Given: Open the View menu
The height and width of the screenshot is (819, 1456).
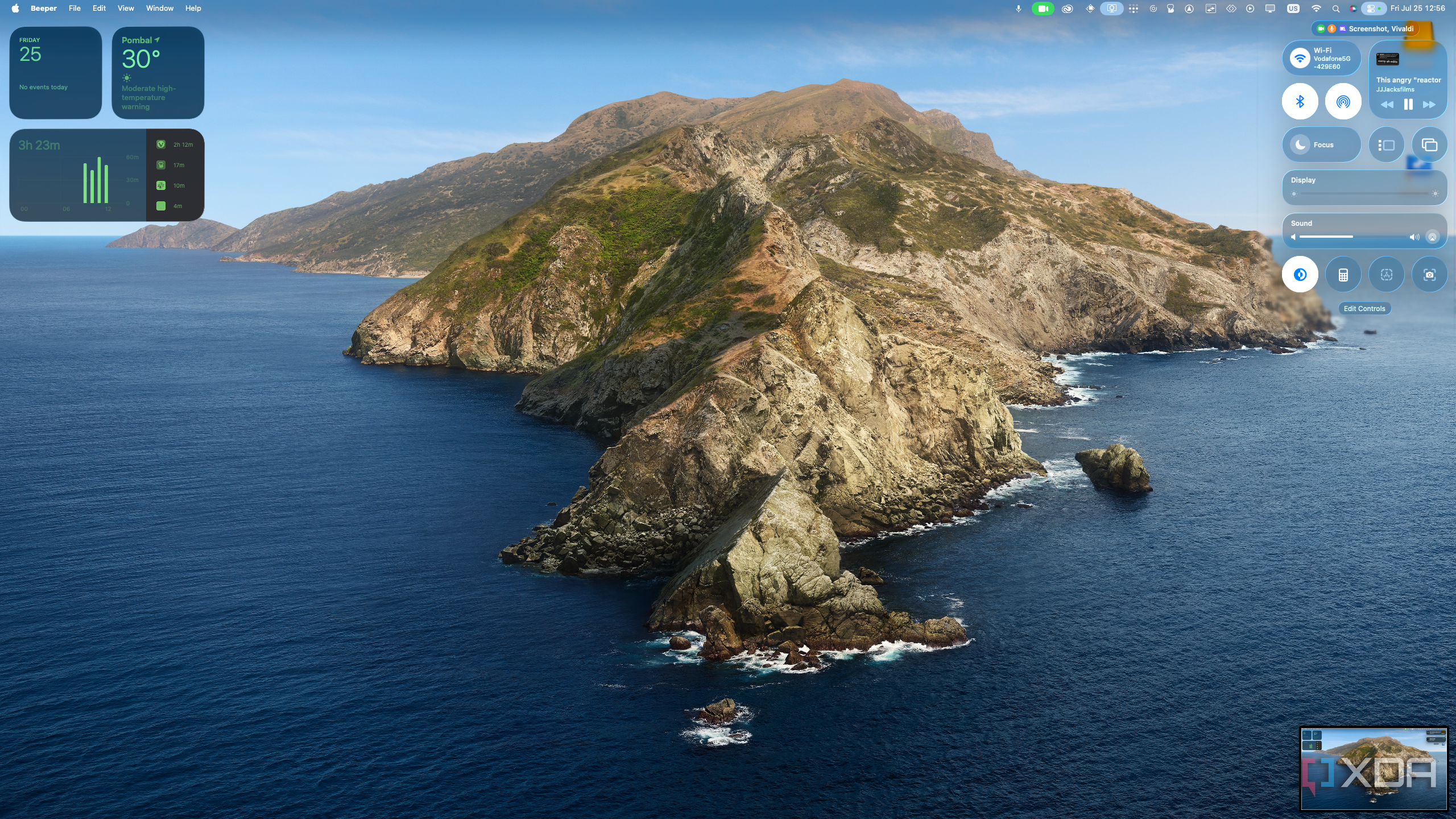Looking at the screenshot, I should click(126, 9).
